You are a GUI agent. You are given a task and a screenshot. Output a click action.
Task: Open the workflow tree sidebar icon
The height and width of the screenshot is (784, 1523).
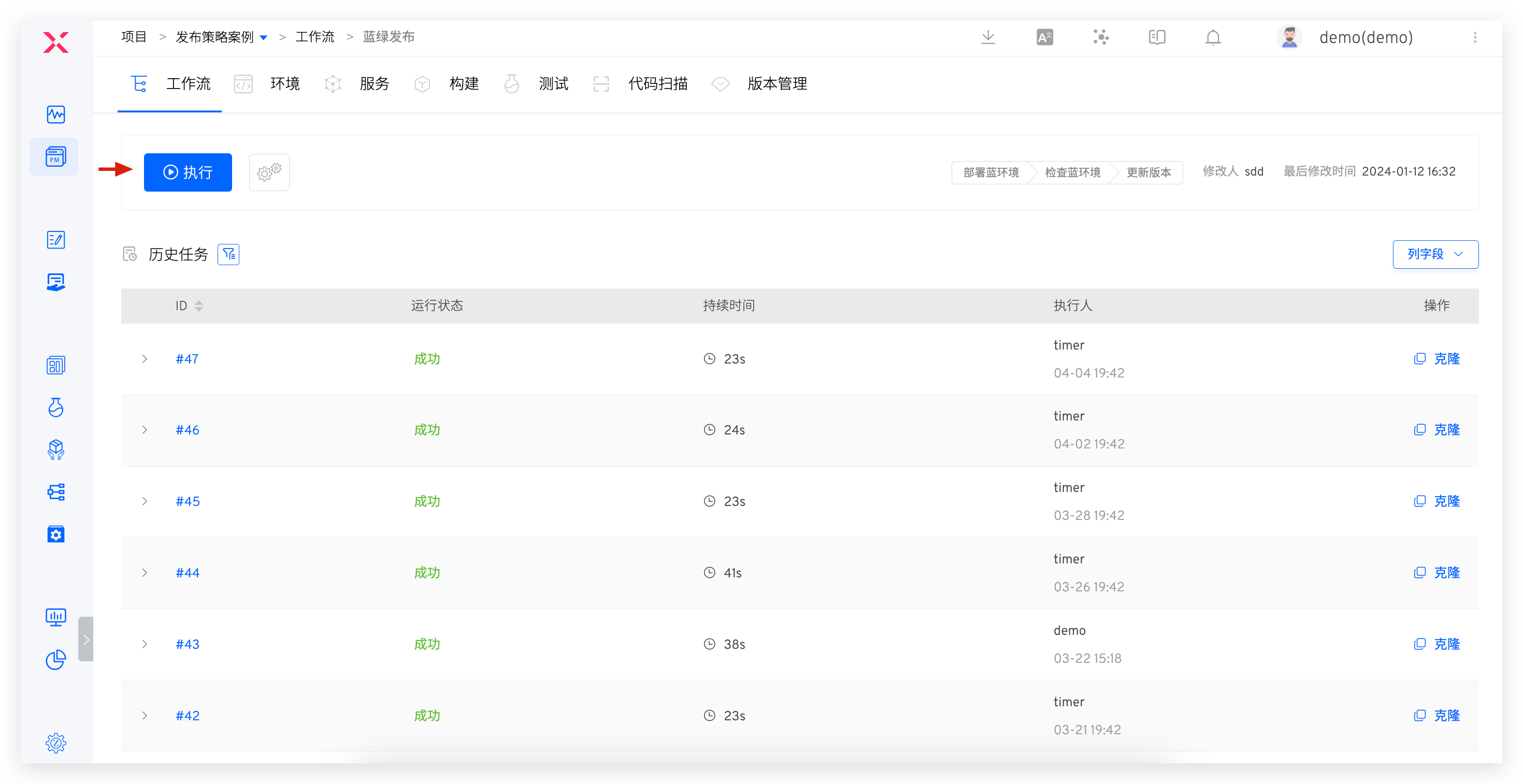(55, 491)
